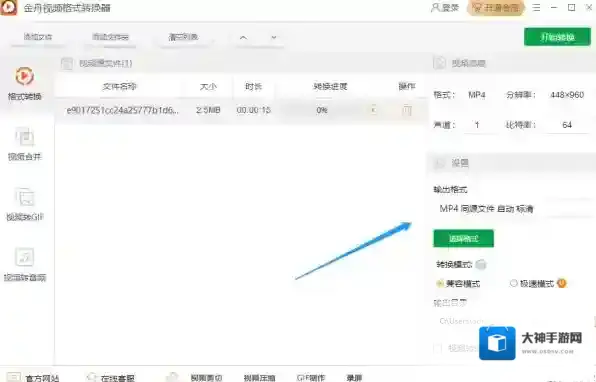Click the official website icon in bottom bar
The image size is (596, 382).
(14, 377)
